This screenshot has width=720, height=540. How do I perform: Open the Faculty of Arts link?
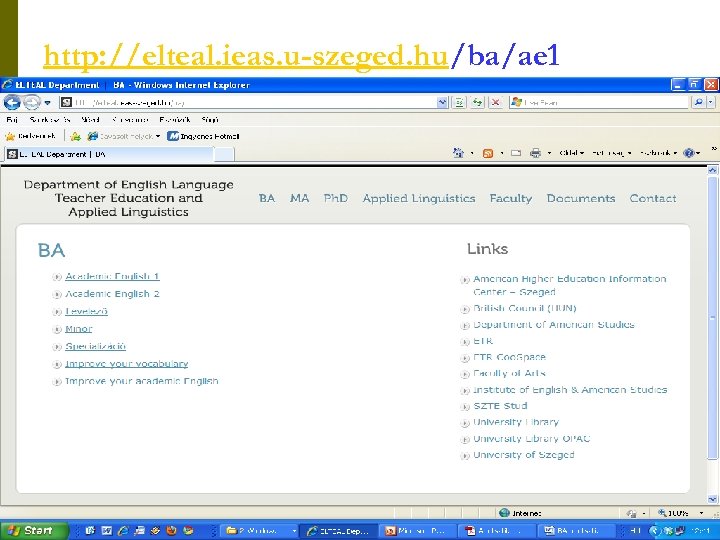pos(509,373)
